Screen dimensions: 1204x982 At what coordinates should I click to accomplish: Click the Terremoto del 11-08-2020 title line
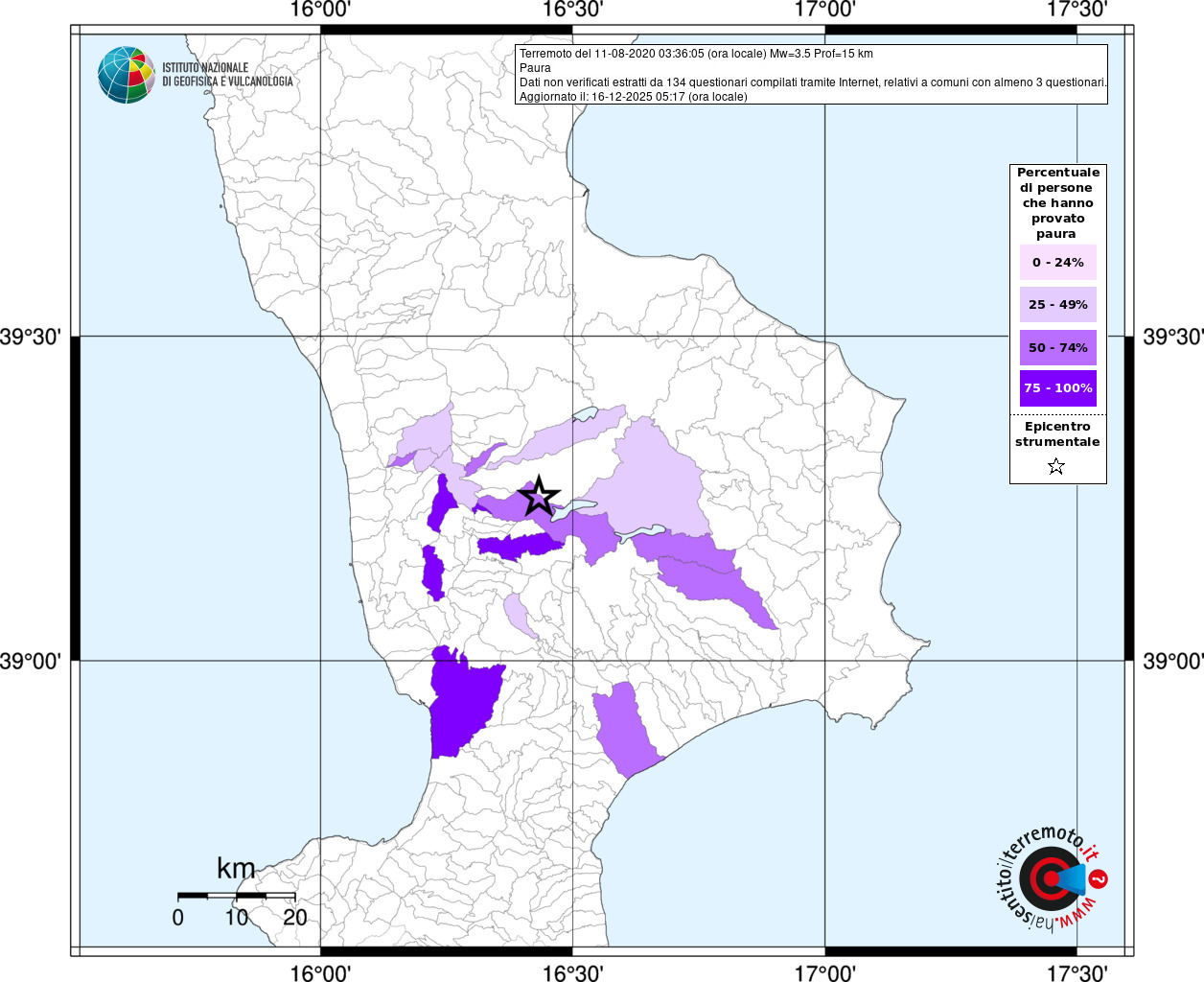696,54
